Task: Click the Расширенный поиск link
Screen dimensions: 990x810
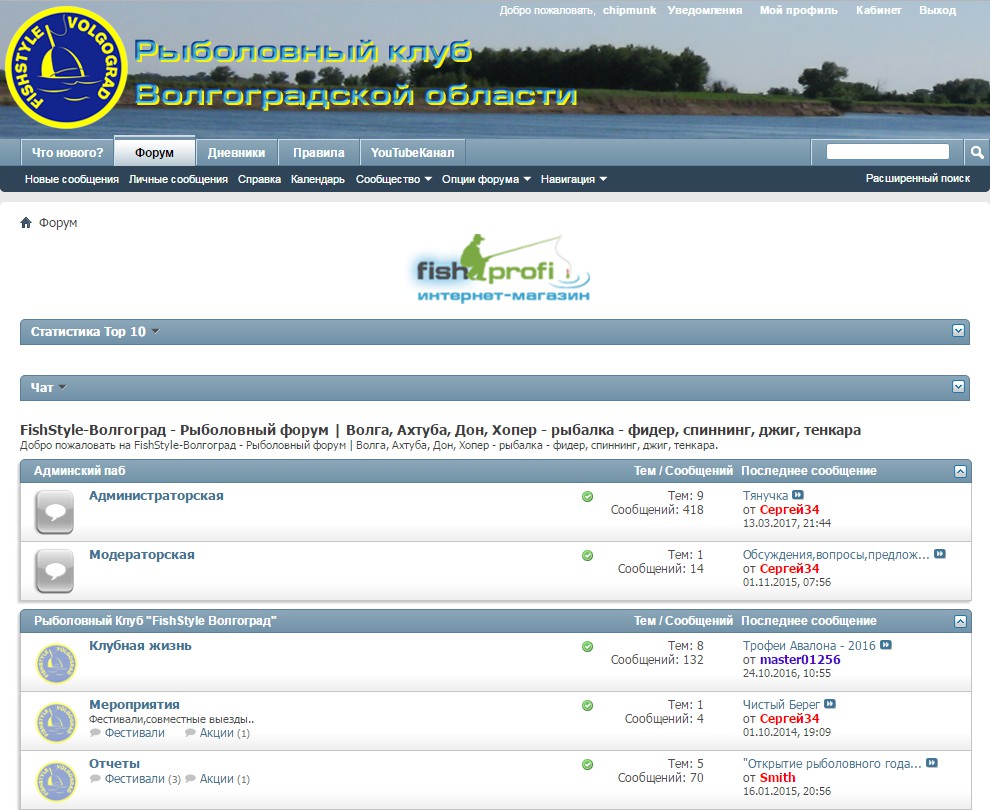Action: click(x=917, y=179)
